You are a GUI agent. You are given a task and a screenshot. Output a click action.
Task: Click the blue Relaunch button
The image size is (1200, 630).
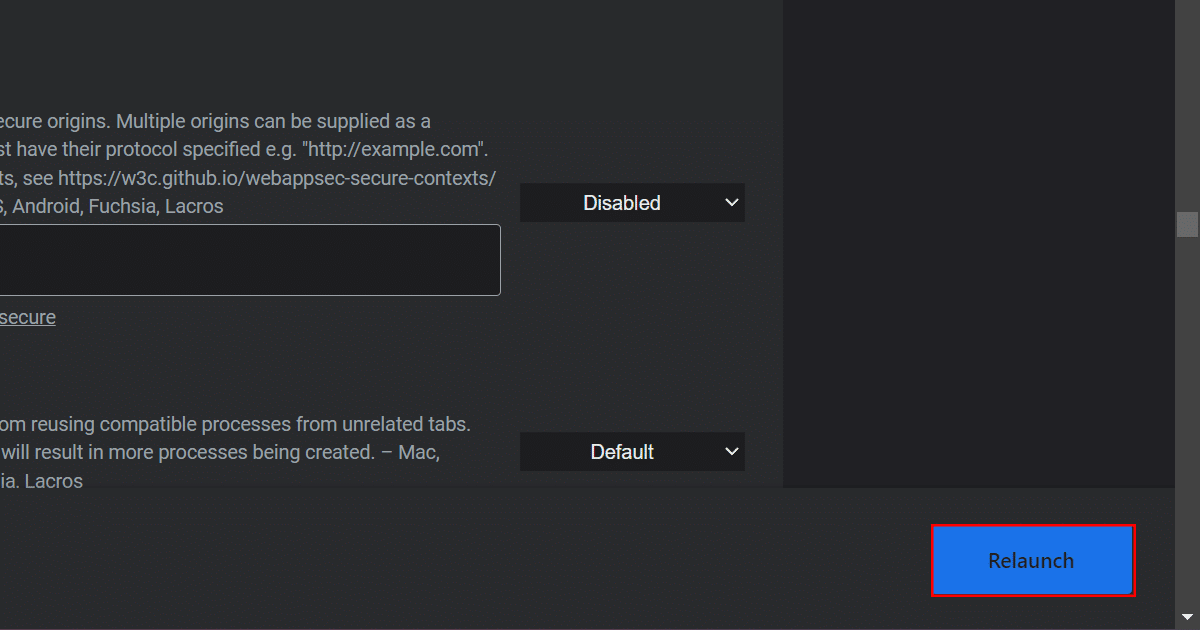1032,560
